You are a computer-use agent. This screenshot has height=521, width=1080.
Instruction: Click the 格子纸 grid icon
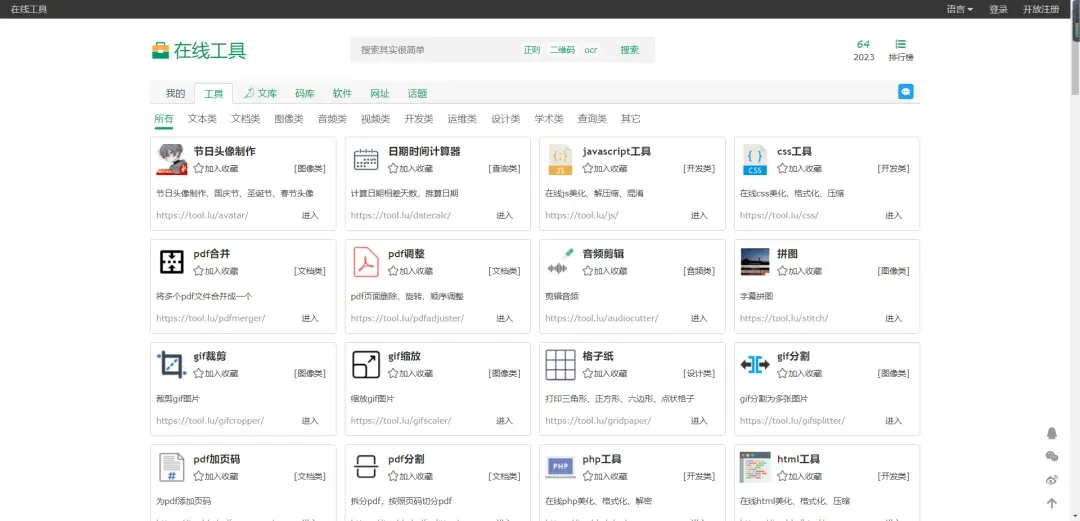tap(560, 364)
